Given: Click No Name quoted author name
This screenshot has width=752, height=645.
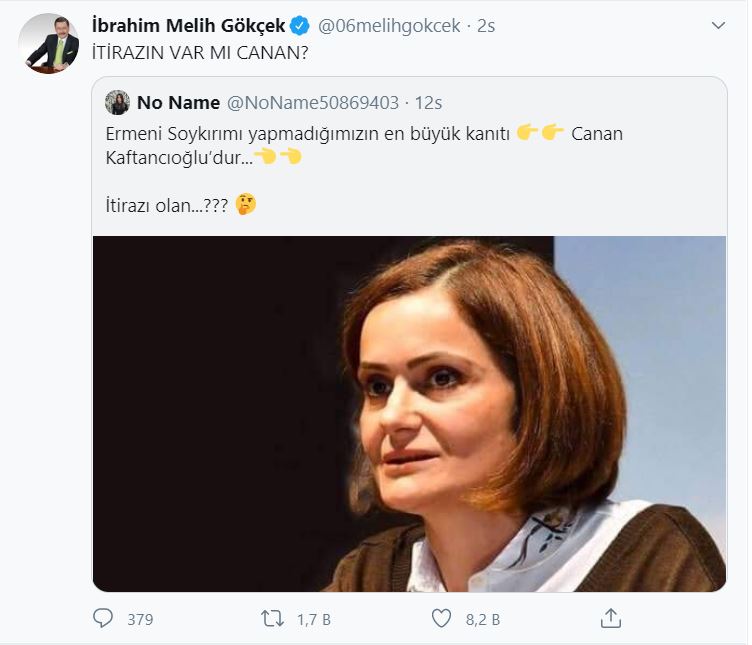Looking at the screenshot, I should click(177, 103).
